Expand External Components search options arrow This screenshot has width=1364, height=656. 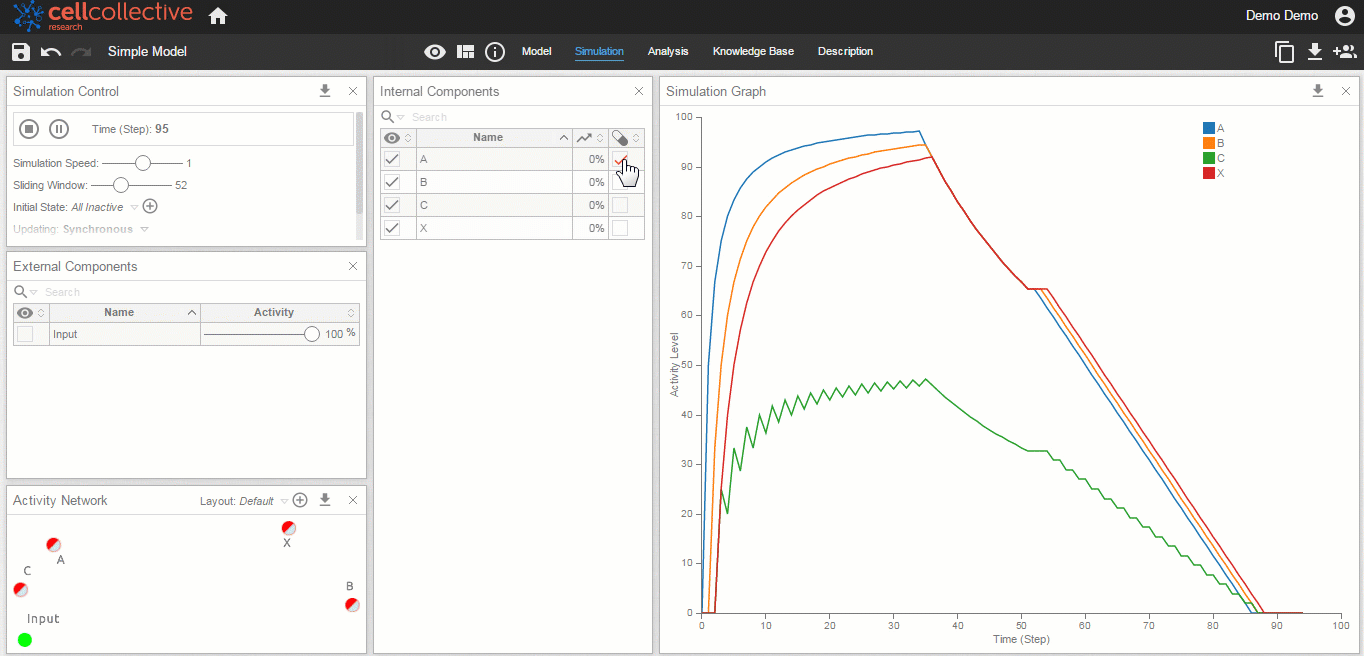(34, 293)
